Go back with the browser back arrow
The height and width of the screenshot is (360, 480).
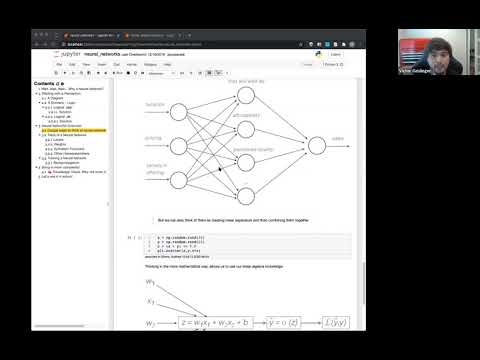point(37,44)
